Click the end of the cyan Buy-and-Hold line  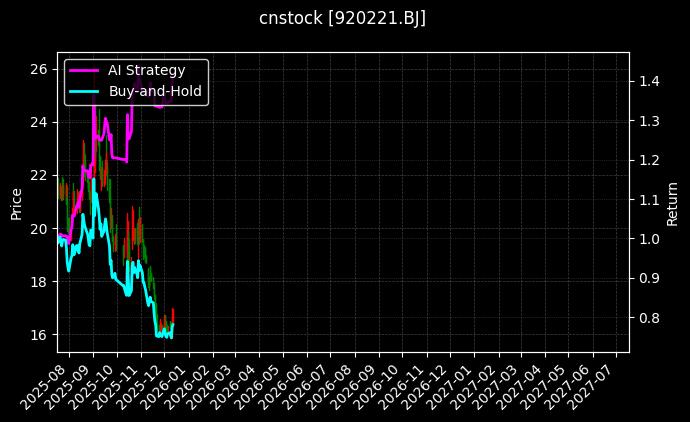tap(173, 324)
